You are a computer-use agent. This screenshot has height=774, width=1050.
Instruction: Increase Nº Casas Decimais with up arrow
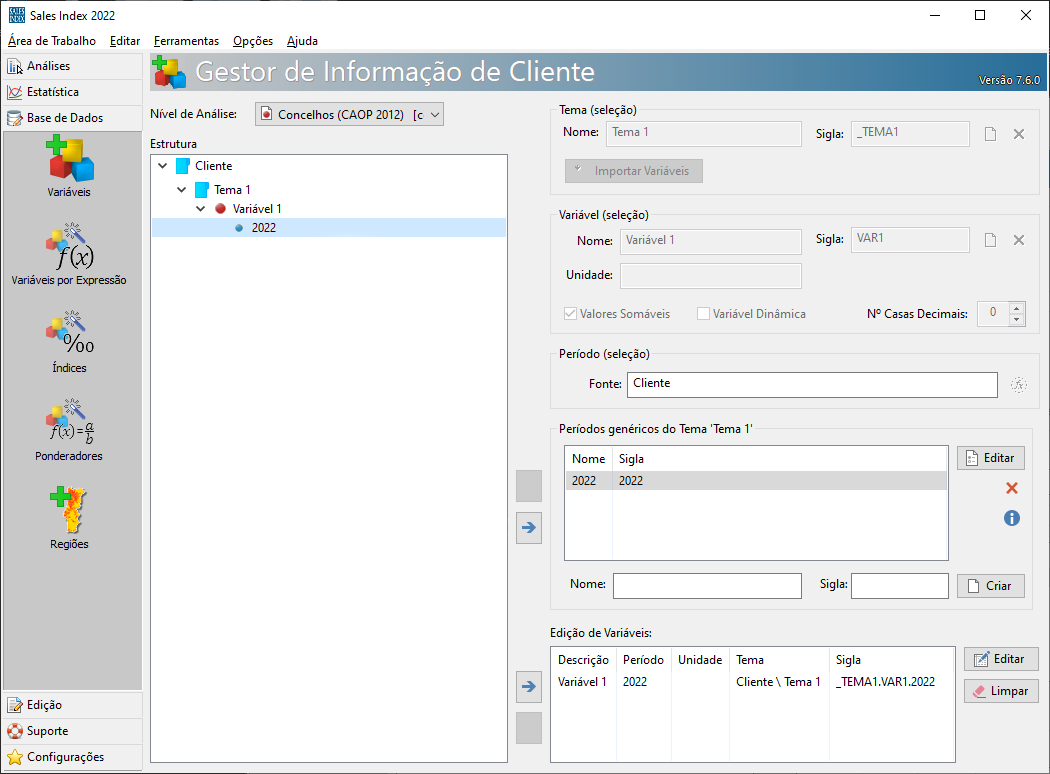pos(1017,308)
